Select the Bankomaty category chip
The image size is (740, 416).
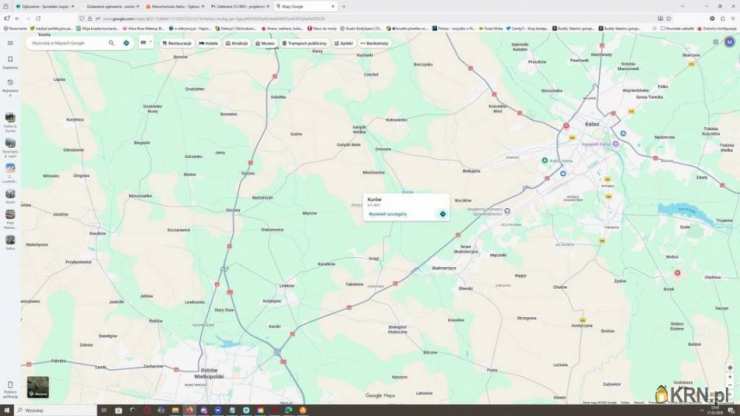(x=375, y=43)
